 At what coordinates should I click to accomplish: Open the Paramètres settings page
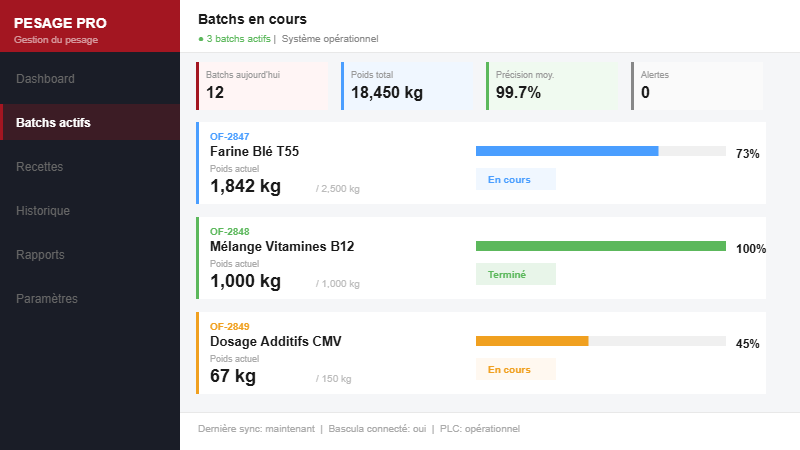point(47,299)
